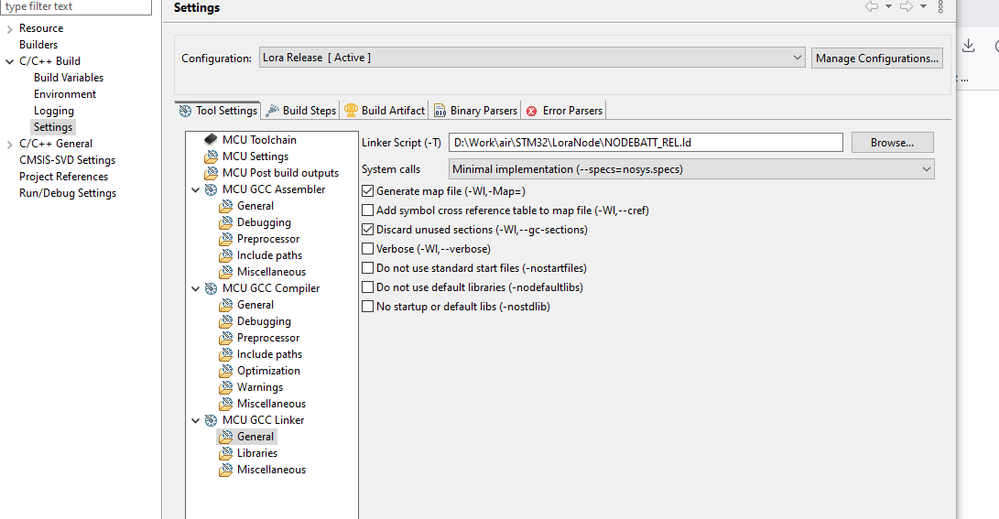Click the Error Parsers red icon

532,111
